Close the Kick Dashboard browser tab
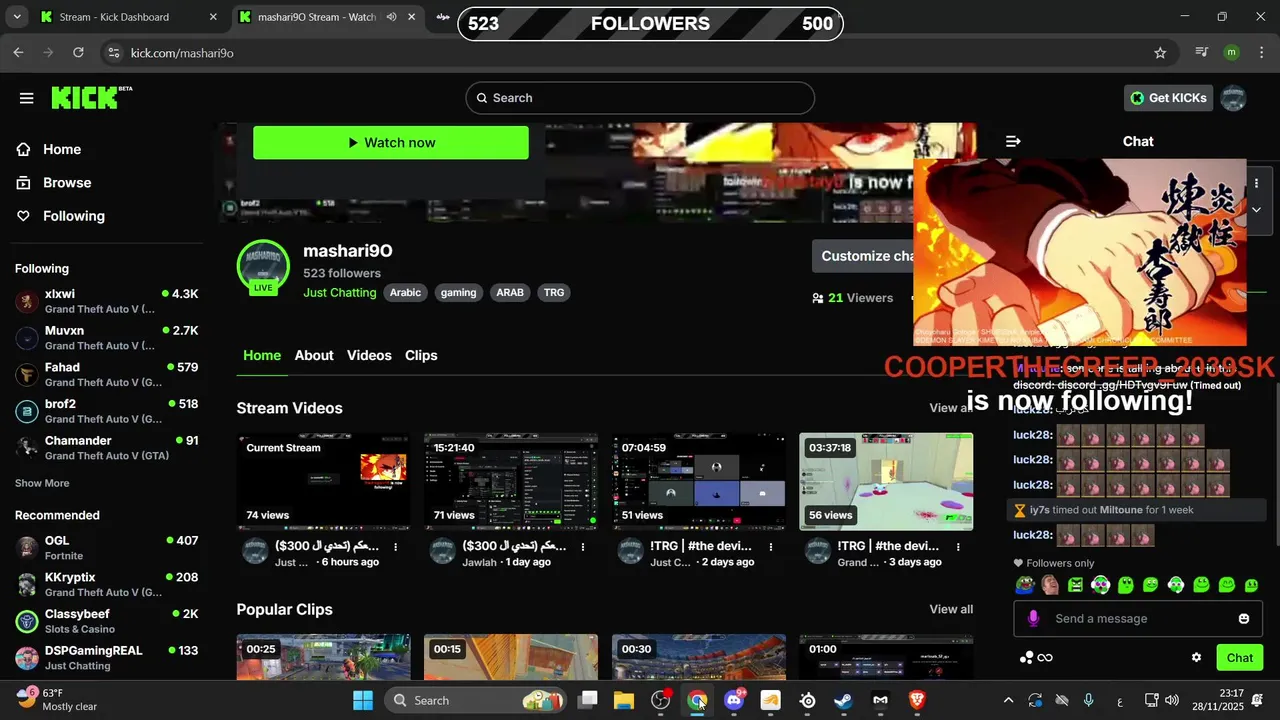 pos(213,17)
